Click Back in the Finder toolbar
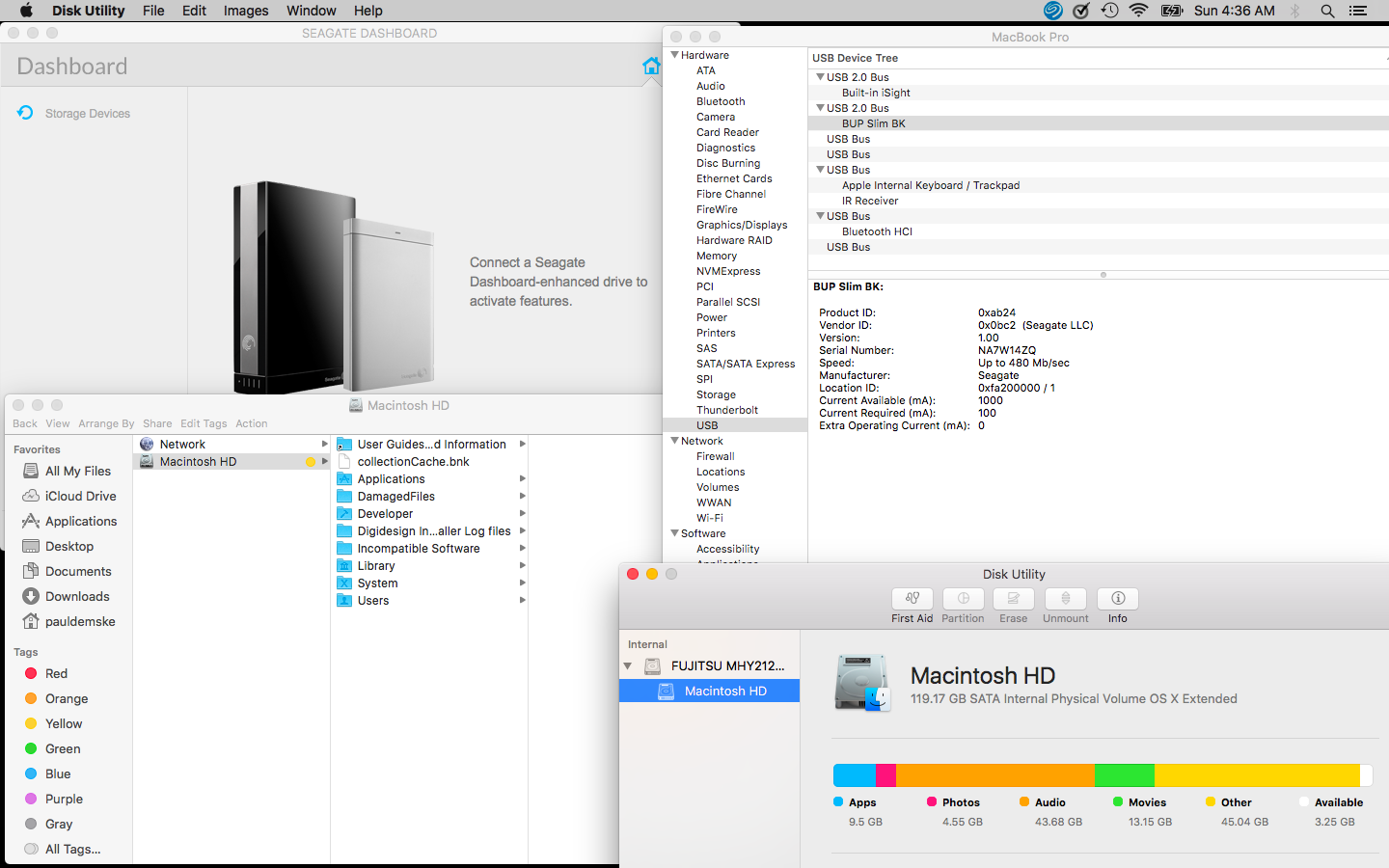Viewport: 1389px width, 868px height. (x=25, y=423)
